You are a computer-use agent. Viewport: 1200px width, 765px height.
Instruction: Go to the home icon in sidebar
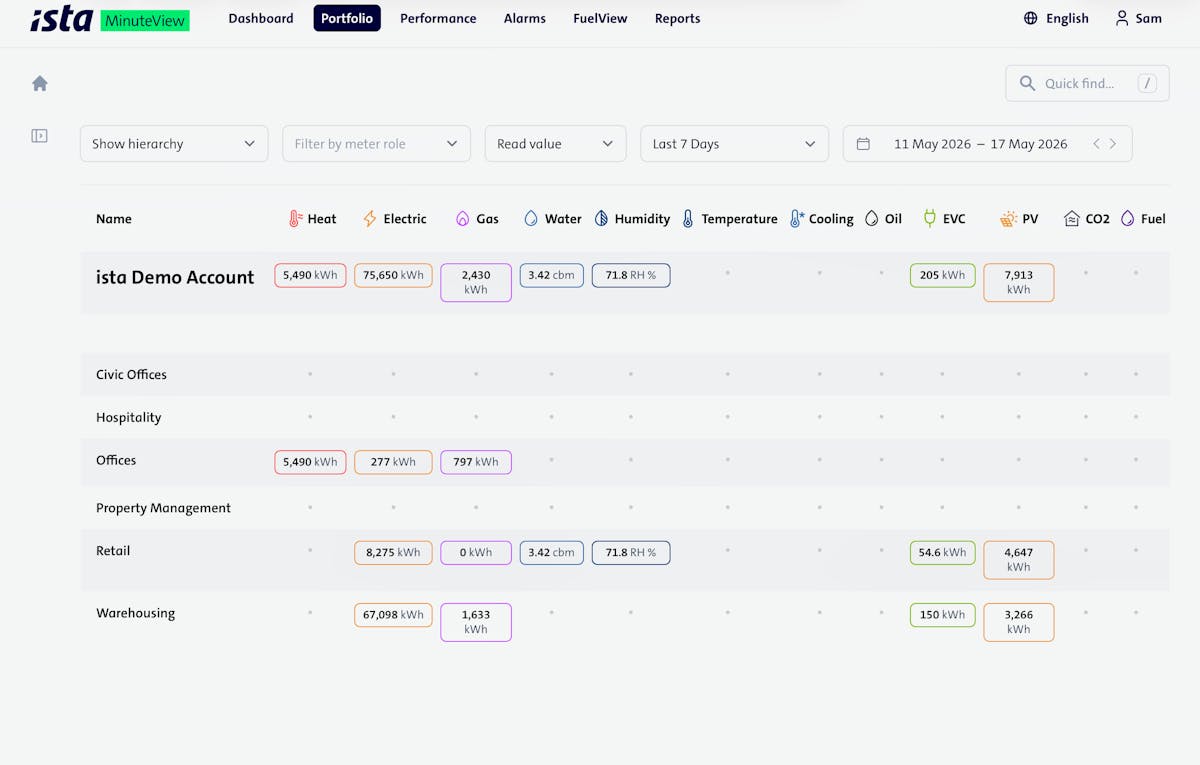click(x=40, y=84)
